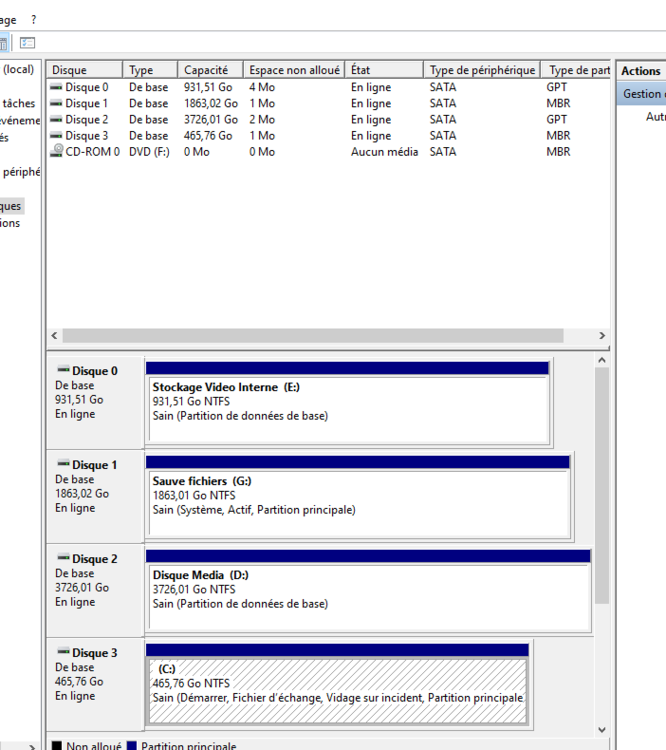Click Type de périphérique column header

point(482,70)
